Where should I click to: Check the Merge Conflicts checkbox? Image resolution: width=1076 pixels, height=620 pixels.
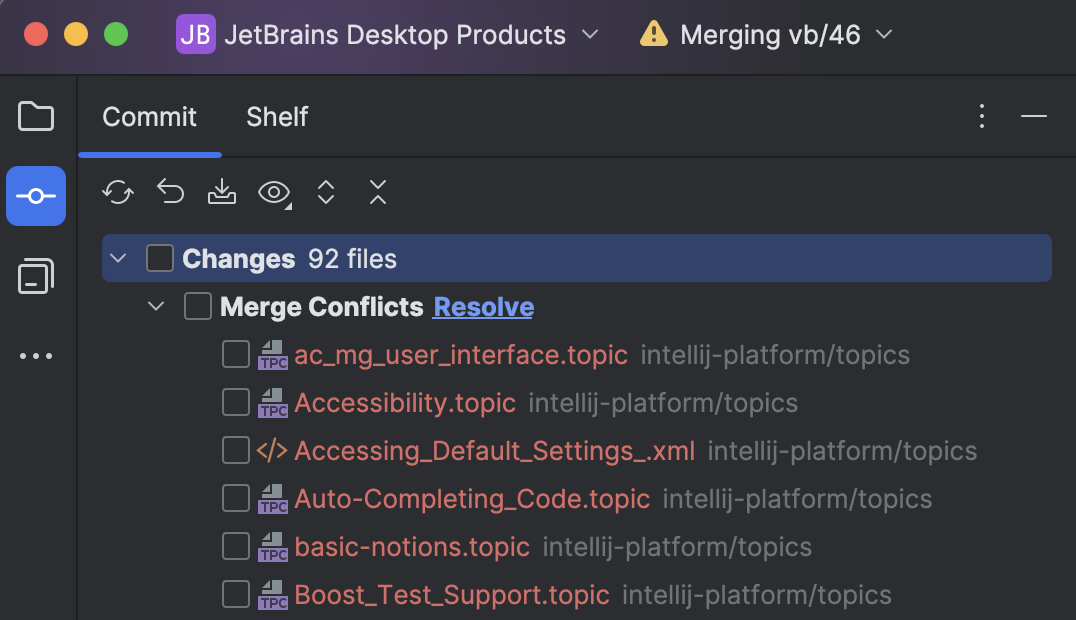[x=197, y=306]
